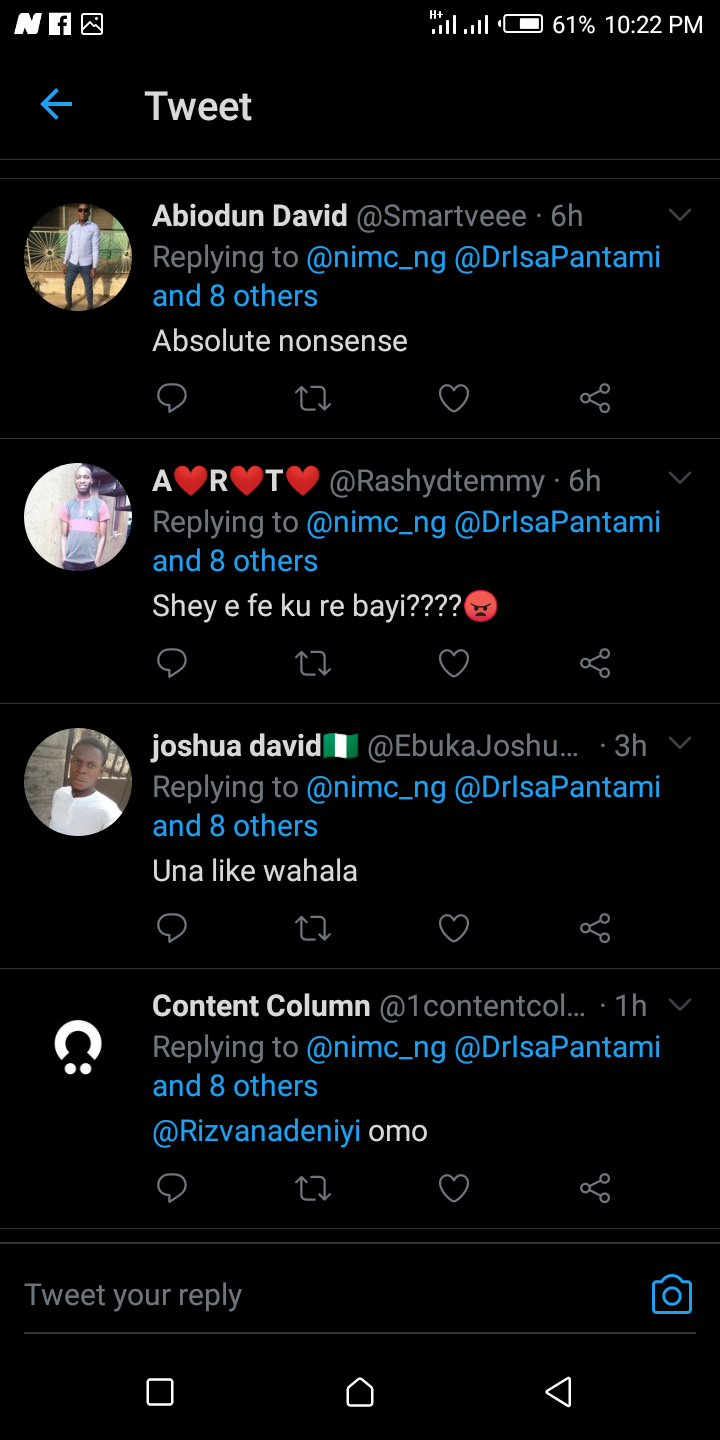This screenshot has height=1440, width=720.
Task: Share Content Column's tweet
Action: 595,1188
